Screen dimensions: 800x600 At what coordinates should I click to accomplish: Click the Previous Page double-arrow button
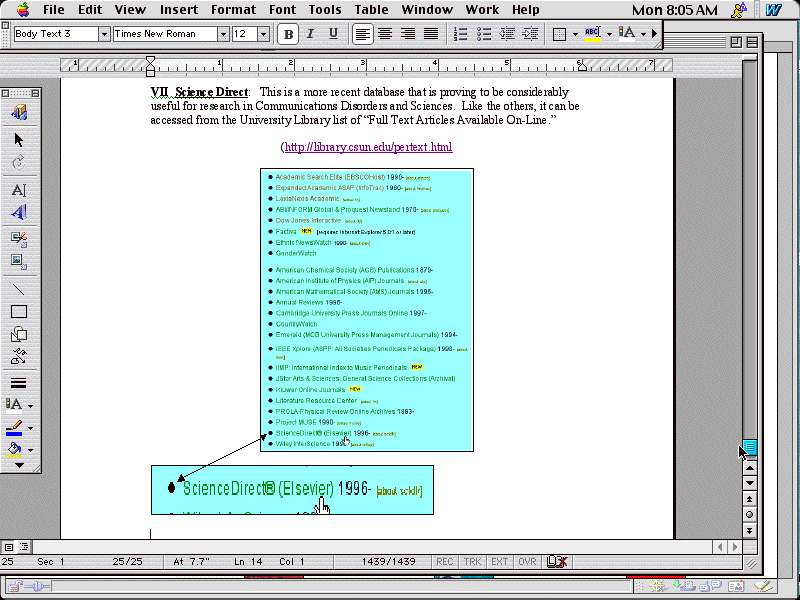pos(749,498)
